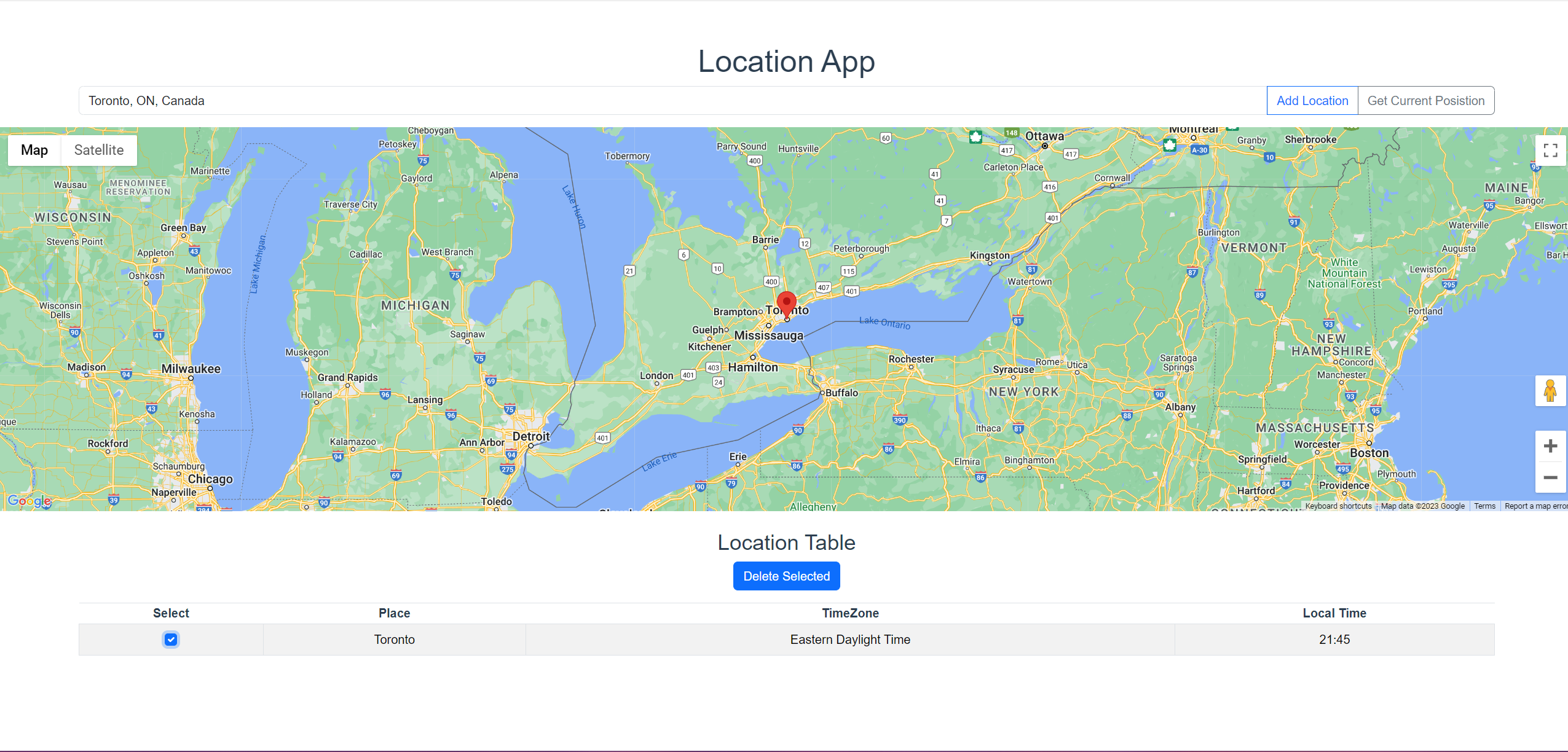1568x752 pixels.
Task: Zoom in using the plus icon
Action: pyautogui.click(x=1551, y=445)
